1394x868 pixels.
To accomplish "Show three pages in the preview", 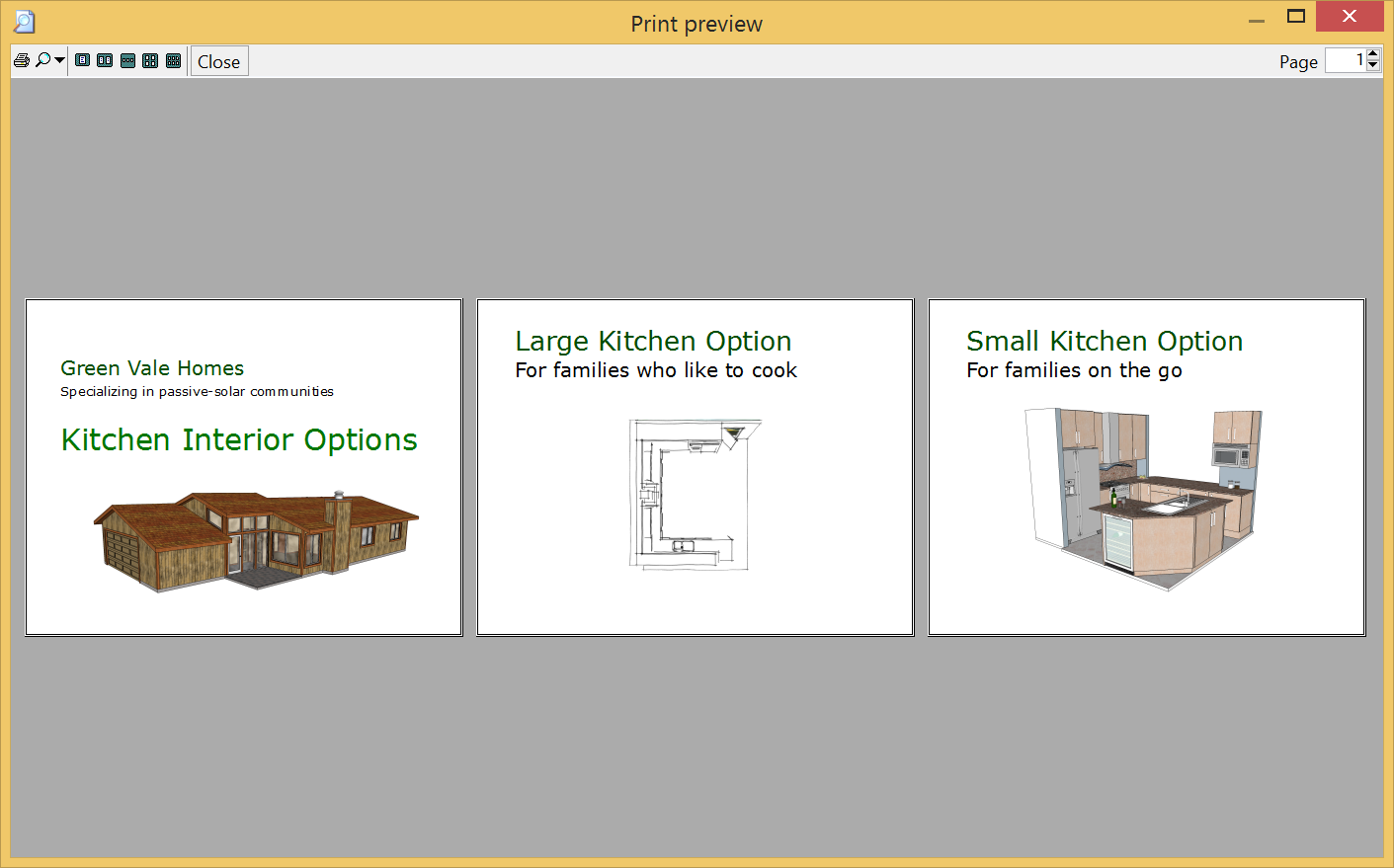I will [127, 60].
